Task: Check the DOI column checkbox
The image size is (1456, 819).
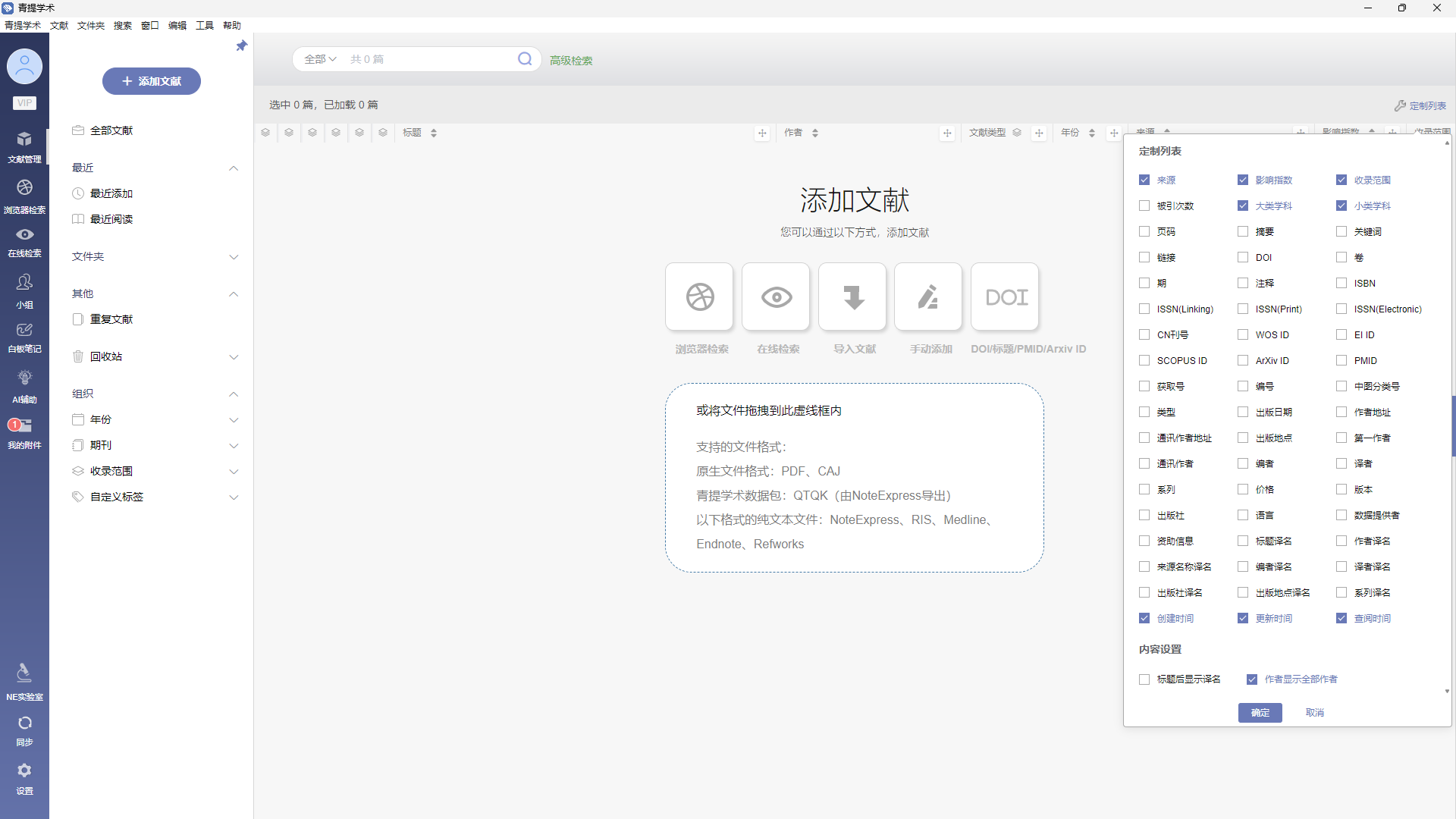Action: [1243, 258]
